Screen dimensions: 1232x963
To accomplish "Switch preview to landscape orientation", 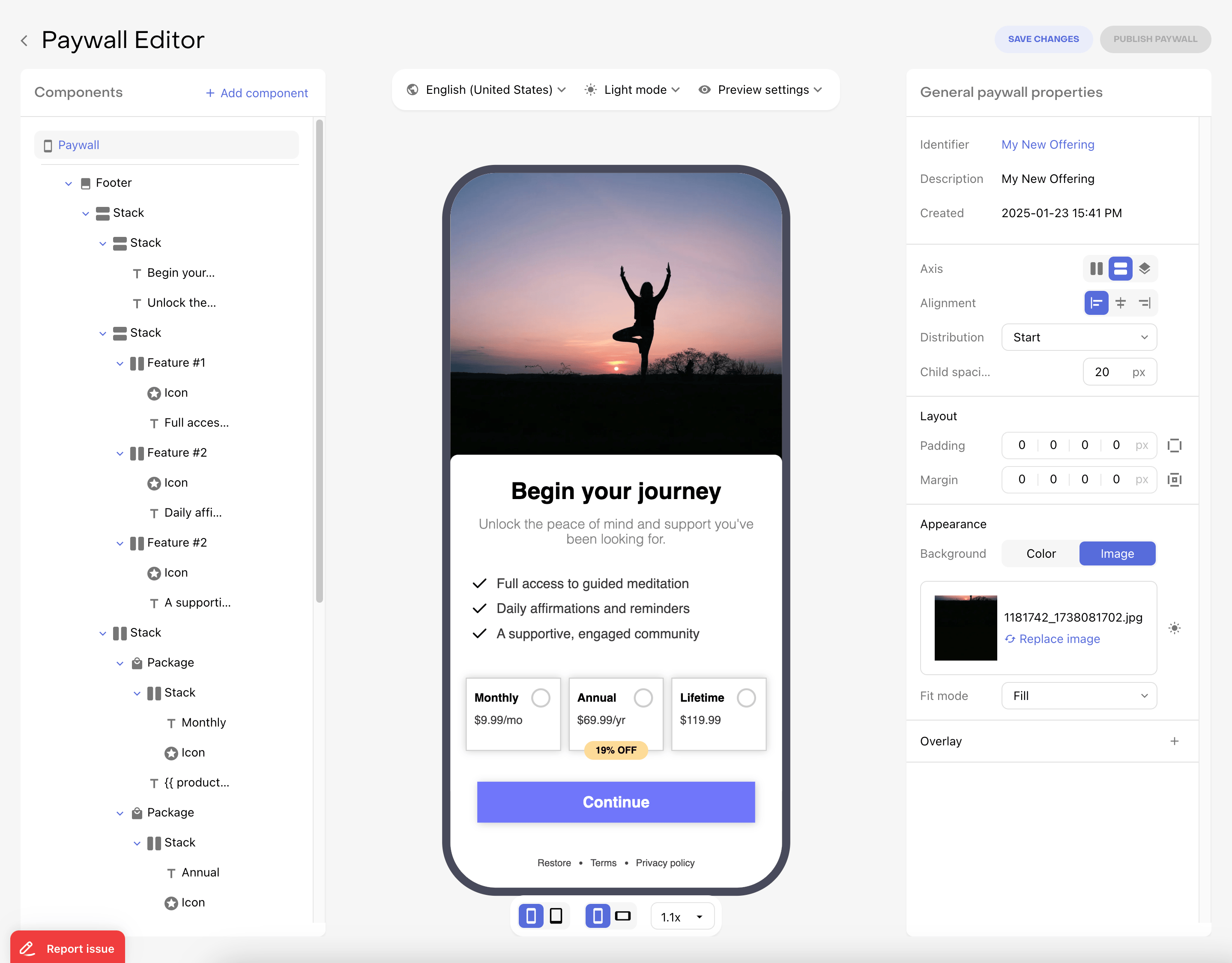I will pos(623,915).
